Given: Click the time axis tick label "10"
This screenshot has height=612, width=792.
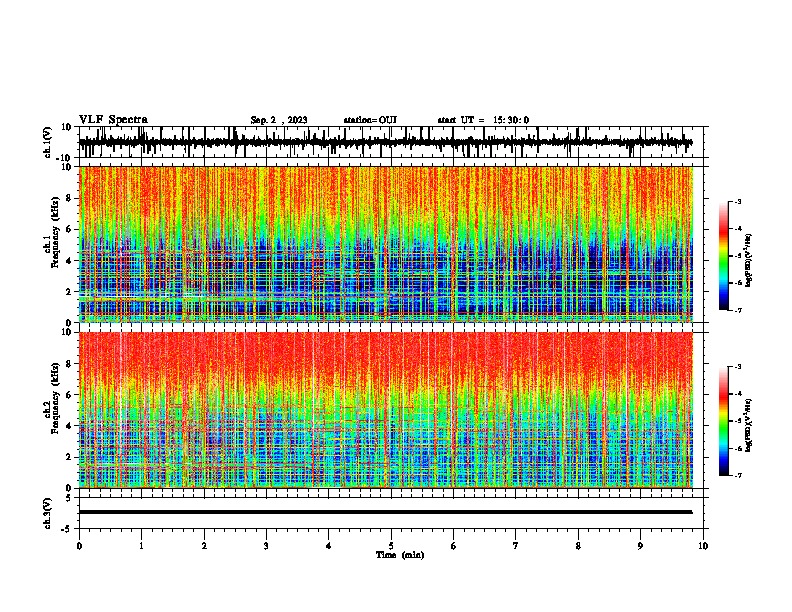Looking at the screenshot, I should [x=703, y=546].
